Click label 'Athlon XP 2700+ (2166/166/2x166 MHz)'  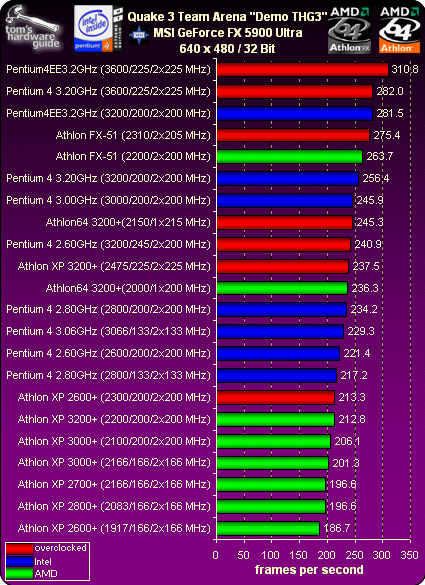click(x=114, y=485)
